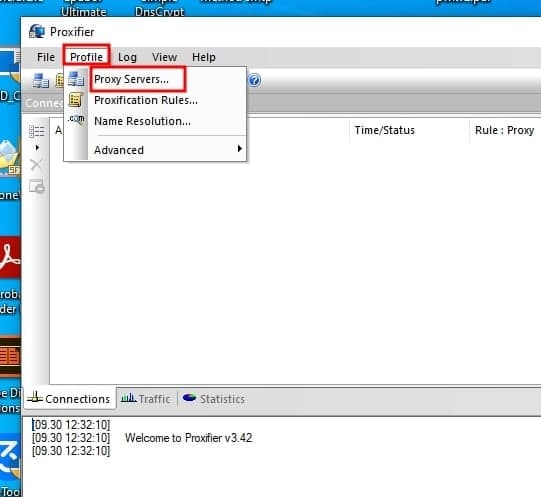Switch to the Connections tab
The width and height of the screenshot is (541, 497).
[x=69, y=399]
